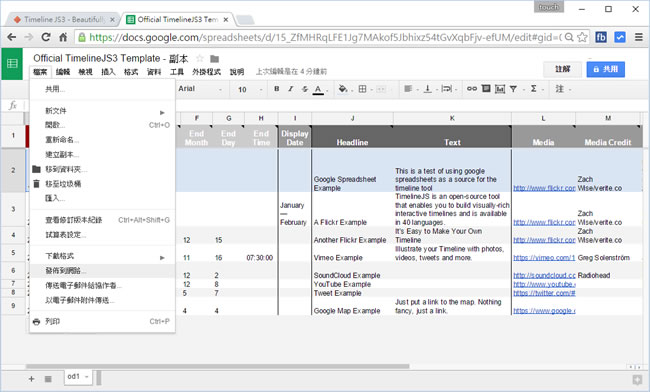Click the Twitter media link
This screenshot has width=650, height=392.
point(544,293)
